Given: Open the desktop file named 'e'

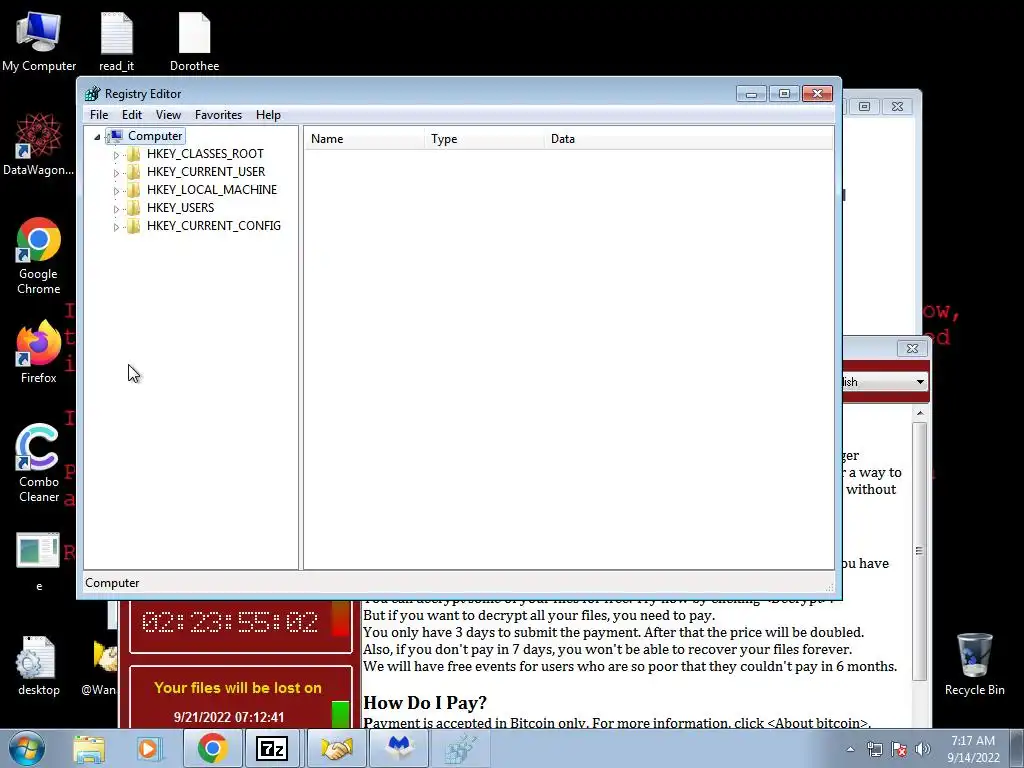Looking at the screenshot, I should [x=38, y=560].
